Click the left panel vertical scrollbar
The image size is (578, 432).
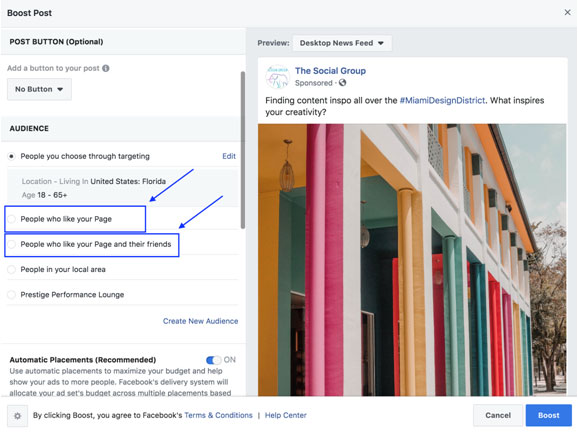coord(243,150)
